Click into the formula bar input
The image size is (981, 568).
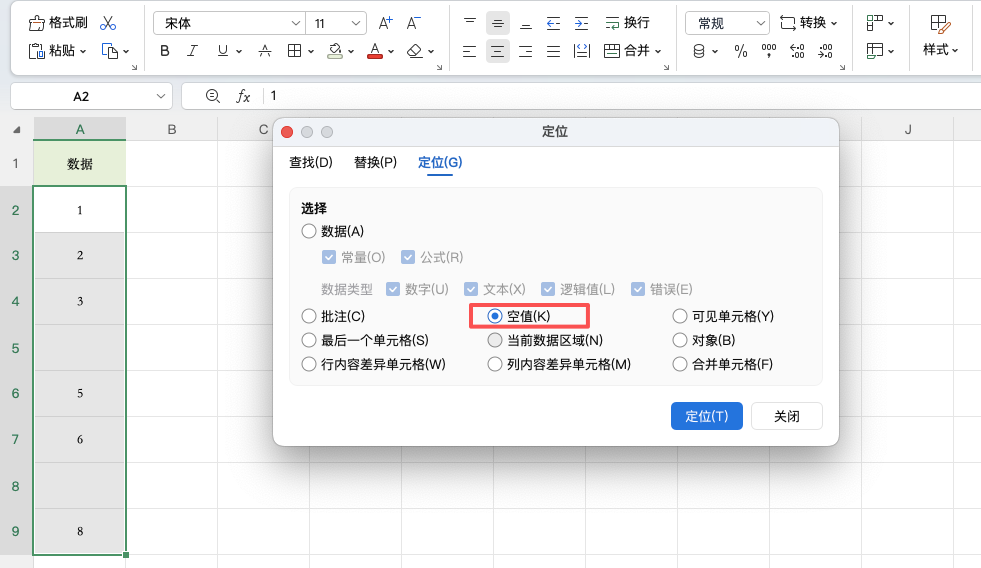[x=623, y=96]
